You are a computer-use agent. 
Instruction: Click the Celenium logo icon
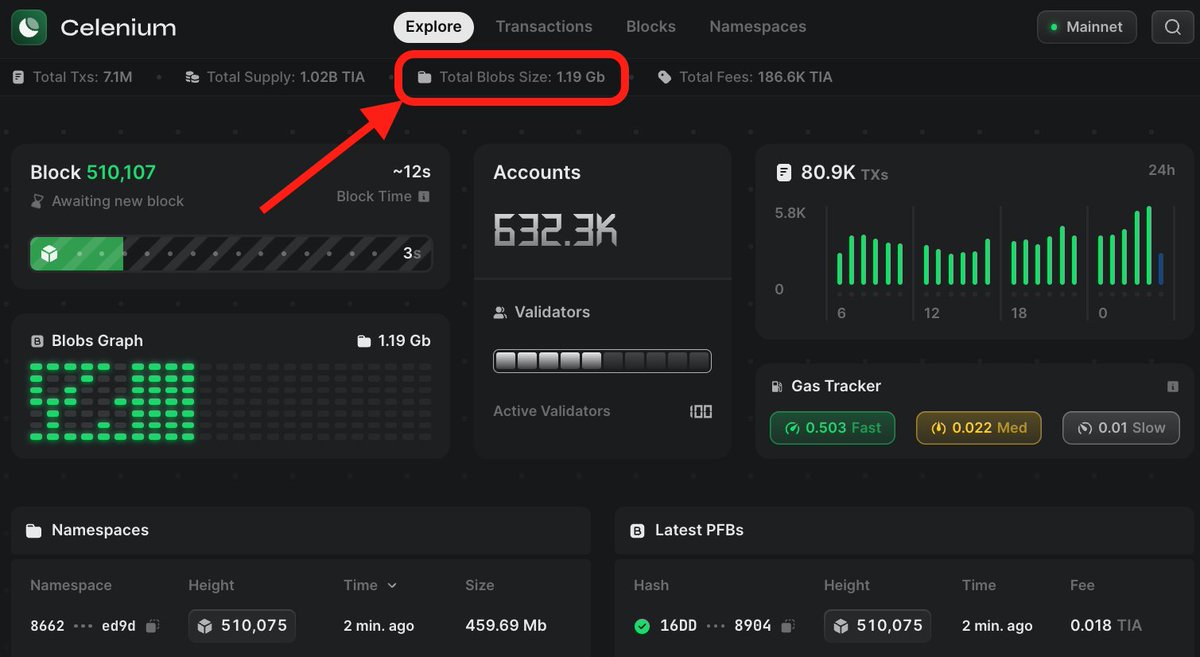pyautogui.click(x=29, y=27)
